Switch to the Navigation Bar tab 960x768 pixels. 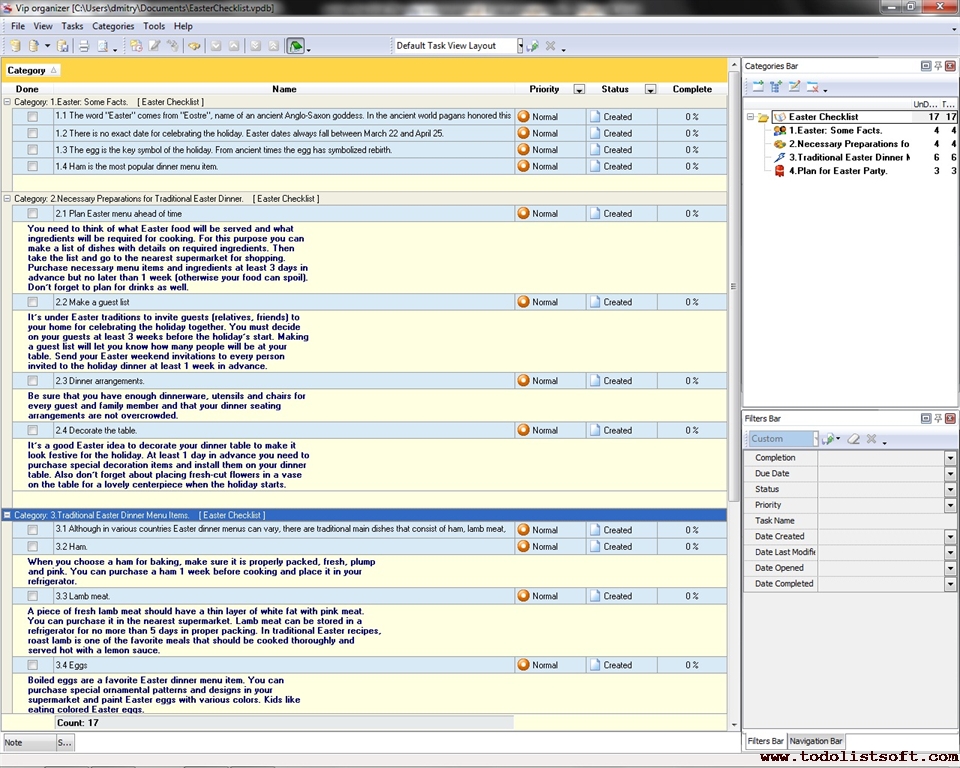point(816,741)
